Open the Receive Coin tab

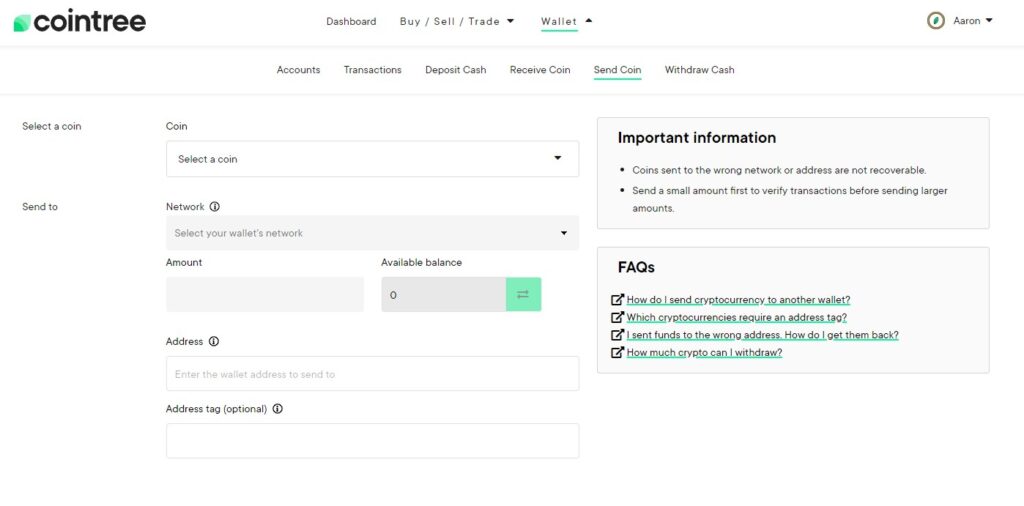(540, 70)
